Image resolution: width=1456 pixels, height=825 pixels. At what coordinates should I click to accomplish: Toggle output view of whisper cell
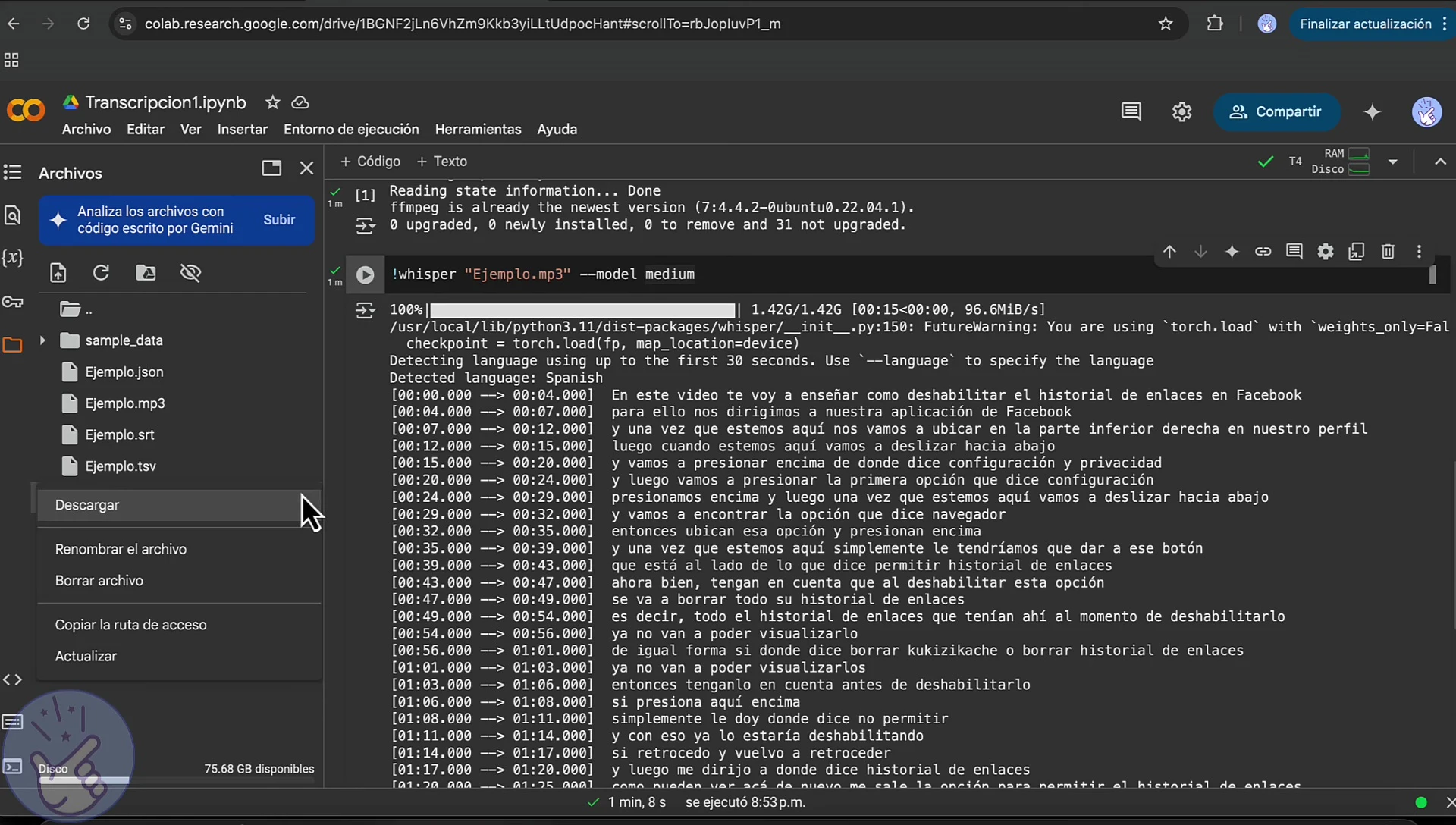point(366,311)
